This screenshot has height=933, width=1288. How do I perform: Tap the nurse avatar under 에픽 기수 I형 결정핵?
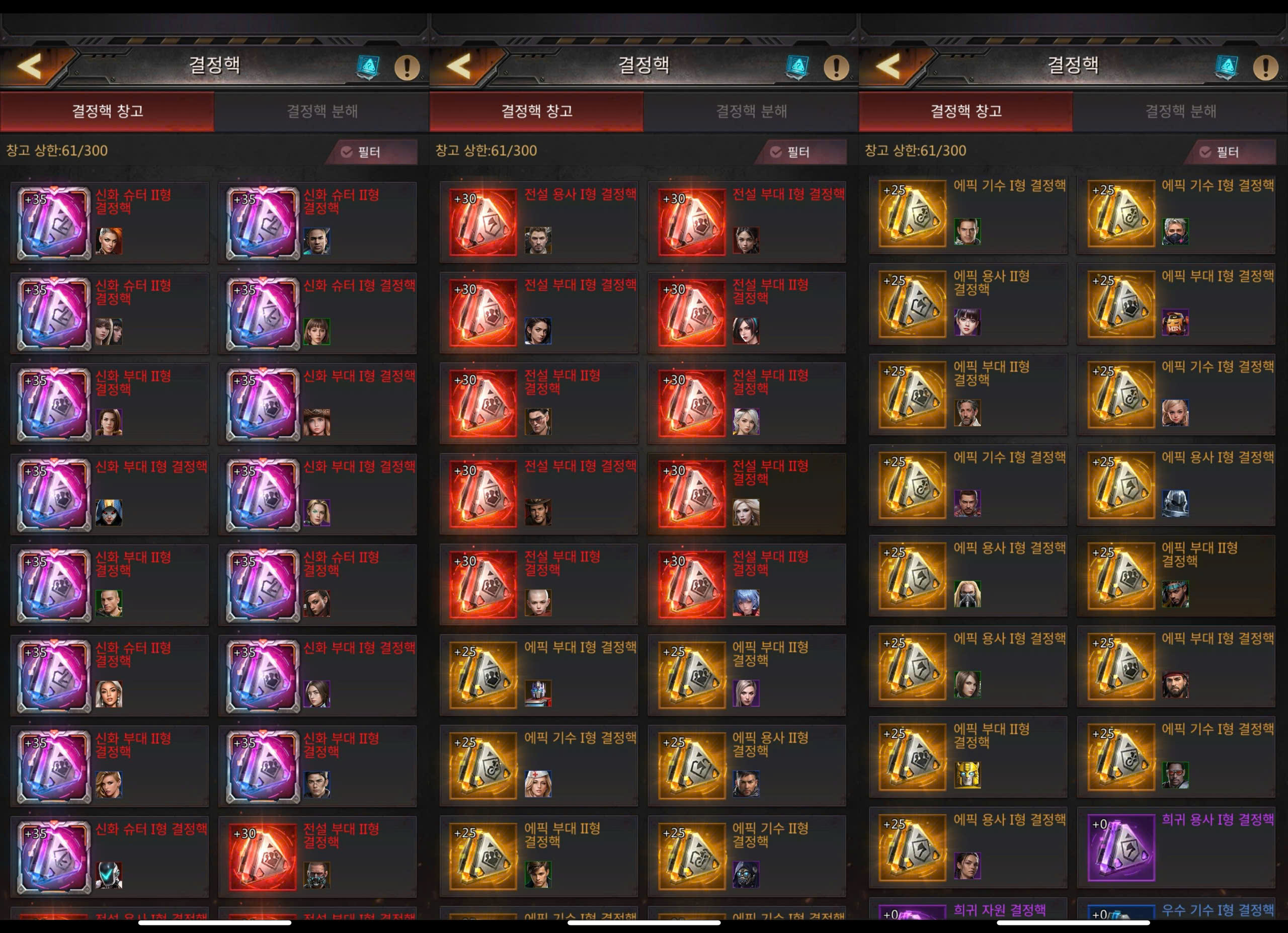point(538,784)
